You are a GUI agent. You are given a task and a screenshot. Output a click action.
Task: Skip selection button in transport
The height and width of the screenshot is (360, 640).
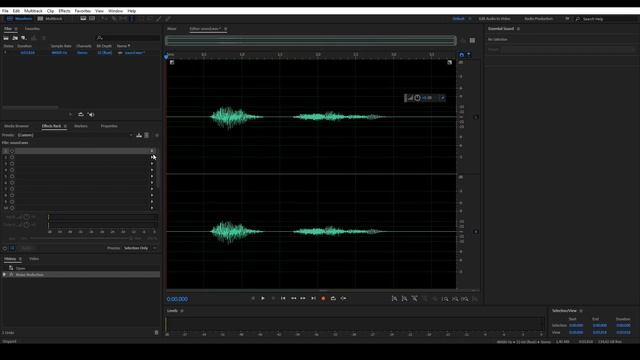coord(343,298)
